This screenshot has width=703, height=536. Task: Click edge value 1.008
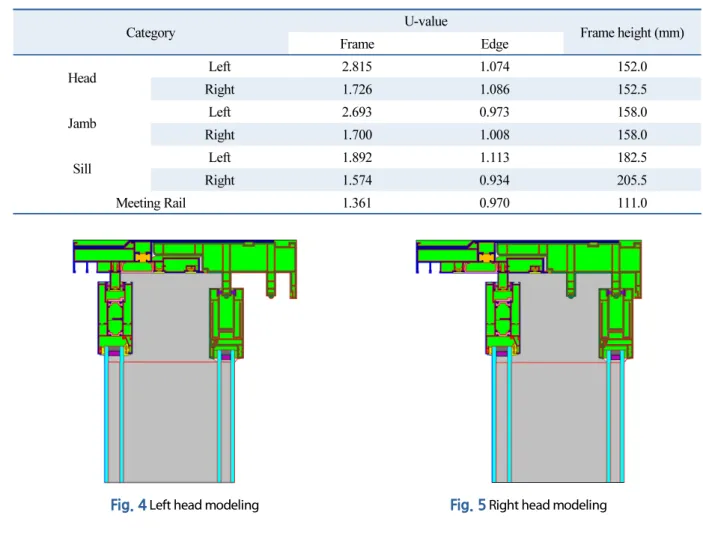(x=495, y=134)
